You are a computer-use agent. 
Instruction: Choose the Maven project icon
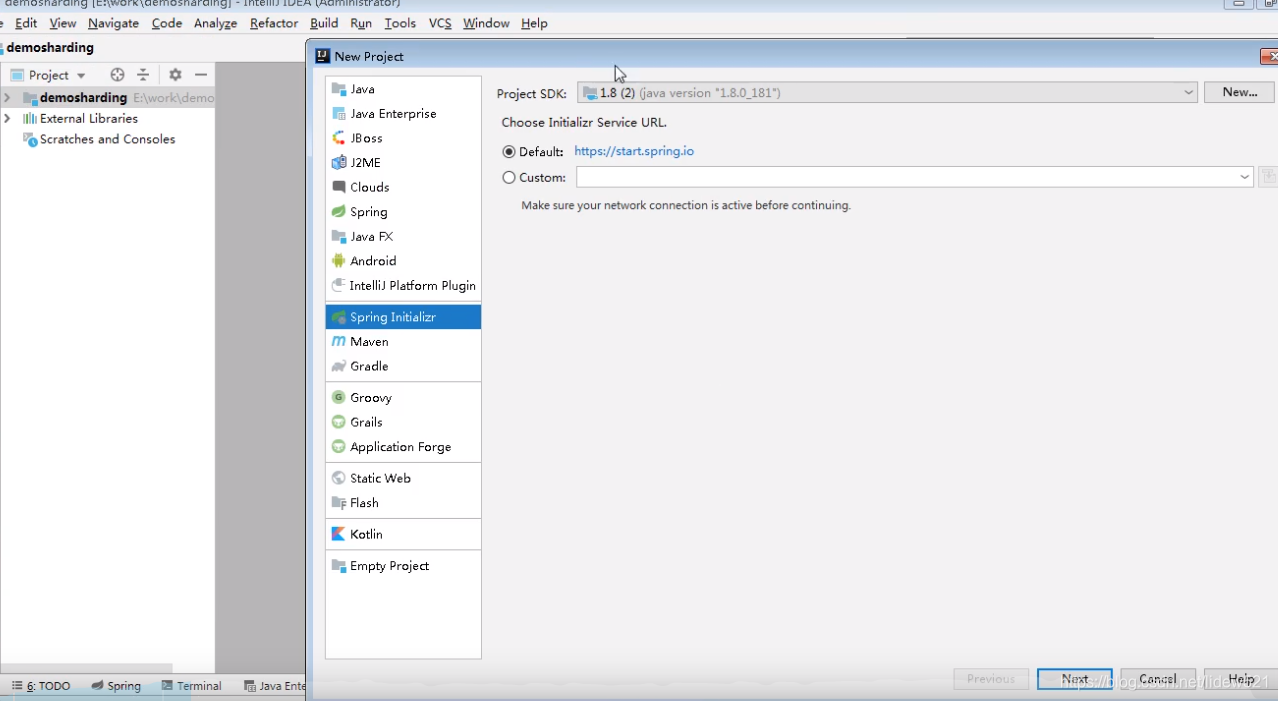(338, 342)
